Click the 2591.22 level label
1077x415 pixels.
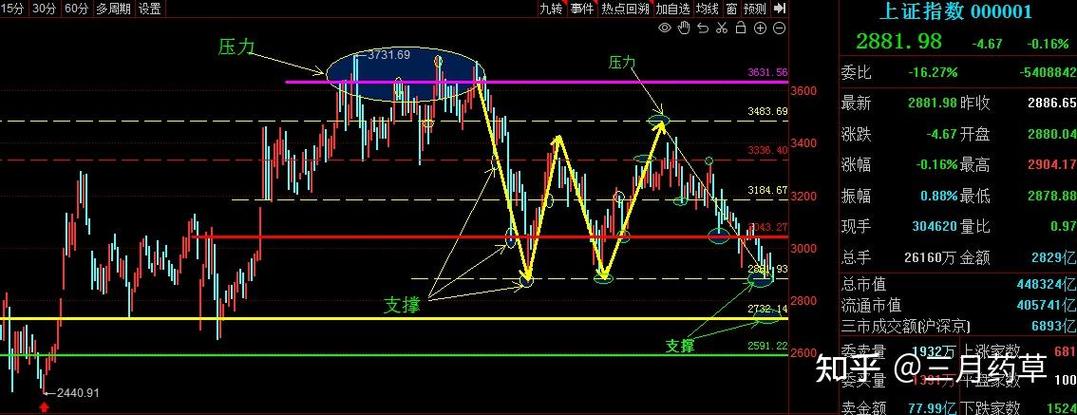(x=768, y=346)
